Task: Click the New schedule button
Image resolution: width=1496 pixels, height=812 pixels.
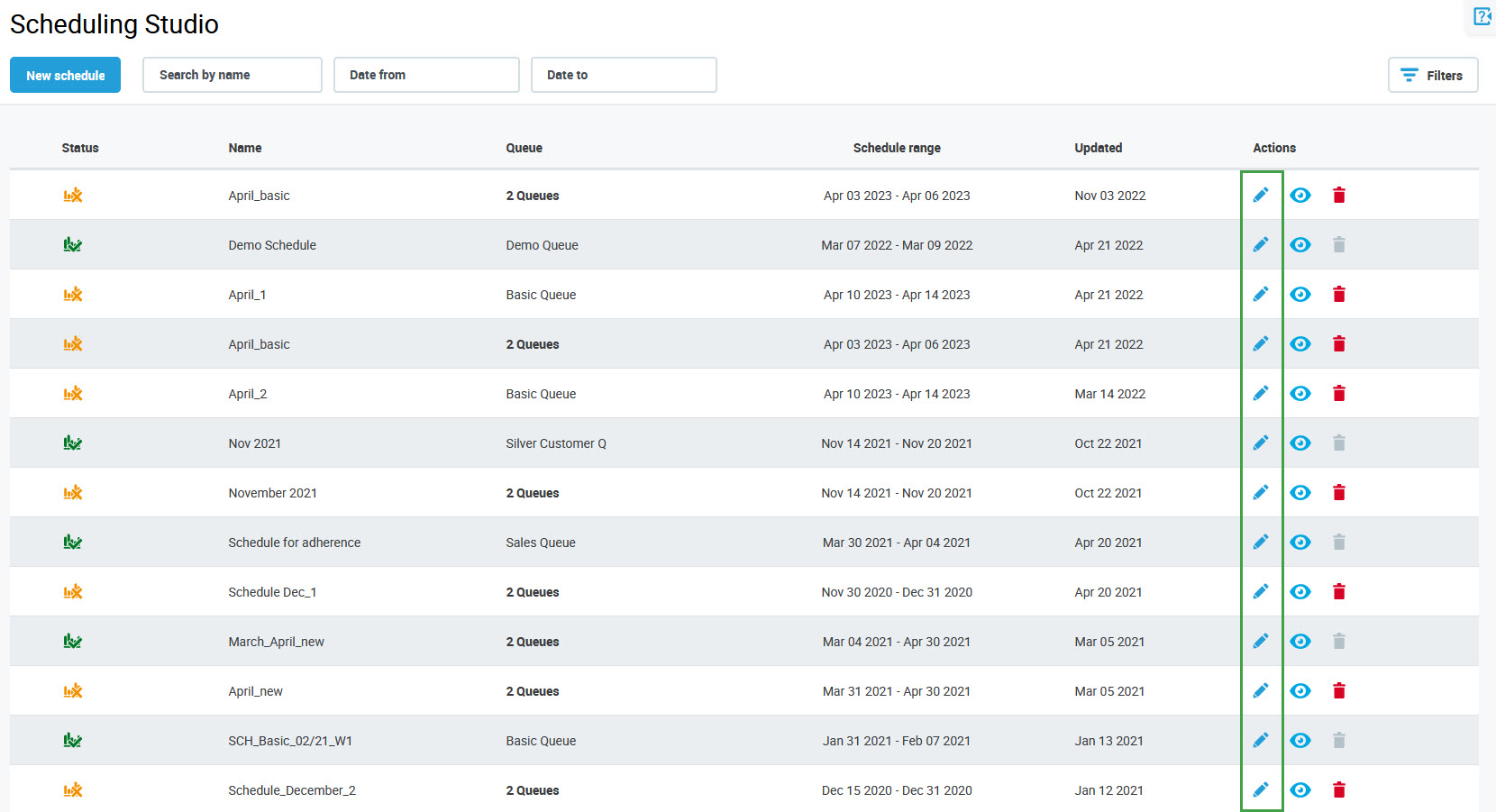Action: click(x=65, y=76)
